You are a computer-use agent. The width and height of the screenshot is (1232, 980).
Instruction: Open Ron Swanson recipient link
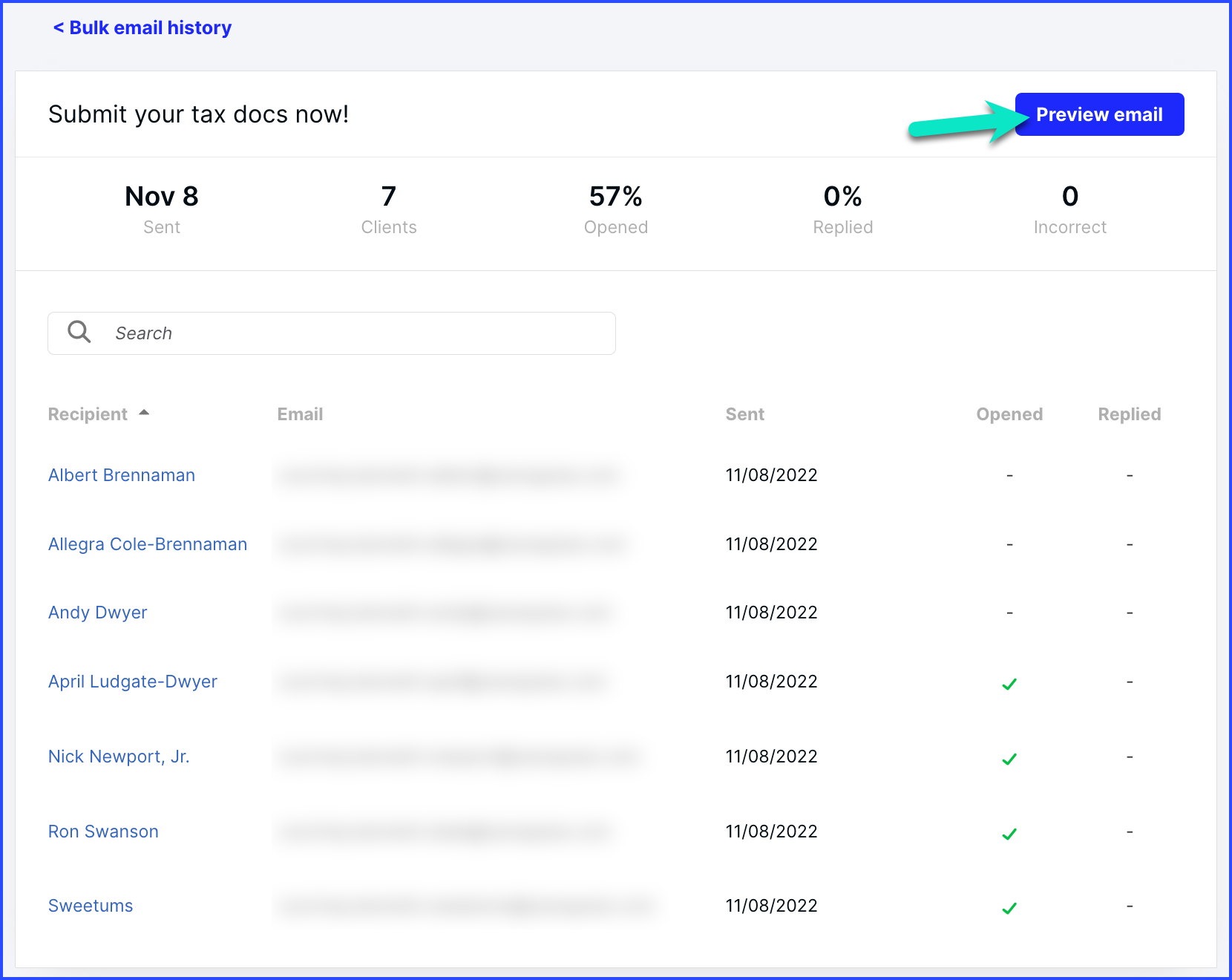103,832
